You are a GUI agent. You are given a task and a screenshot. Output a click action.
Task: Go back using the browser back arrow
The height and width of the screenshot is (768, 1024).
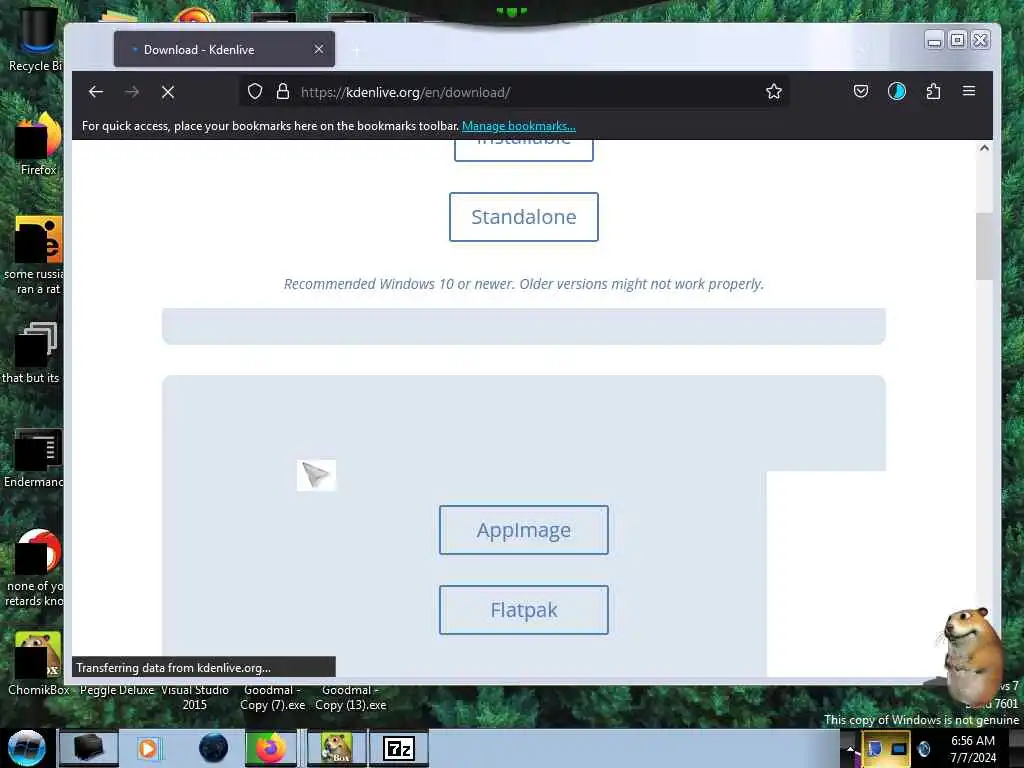pos(96,92)
